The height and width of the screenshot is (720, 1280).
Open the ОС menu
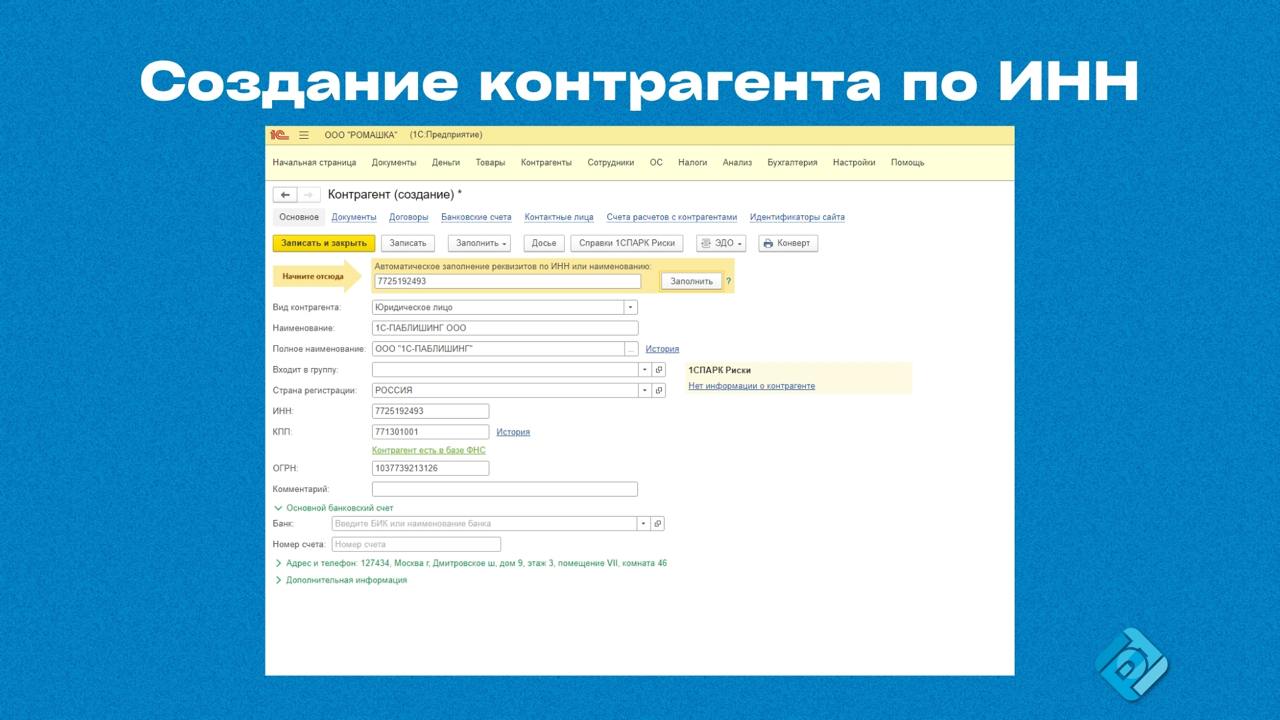[656, 162]
